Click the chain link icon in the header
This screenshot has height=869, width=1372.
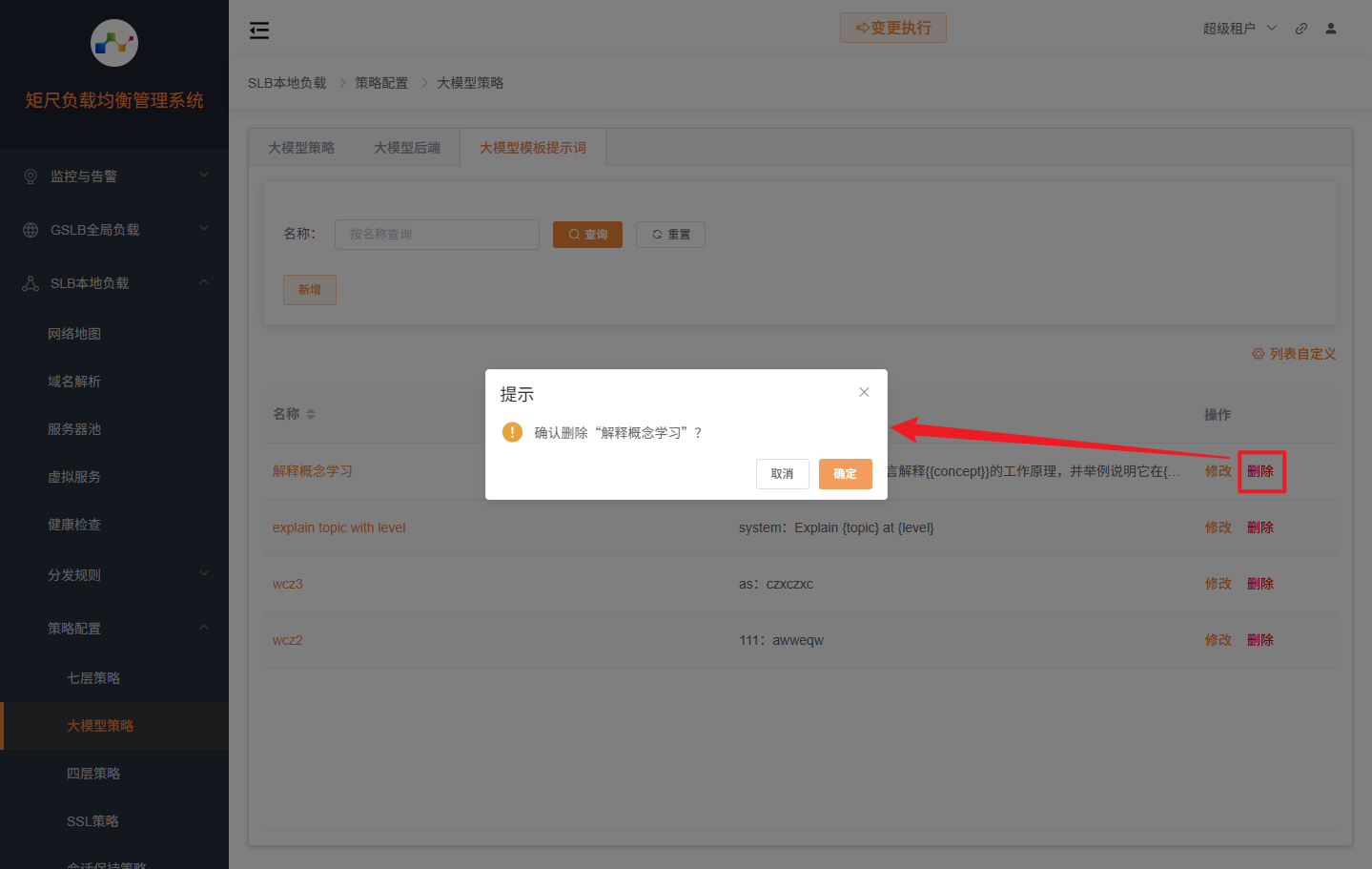point(1300,29)
